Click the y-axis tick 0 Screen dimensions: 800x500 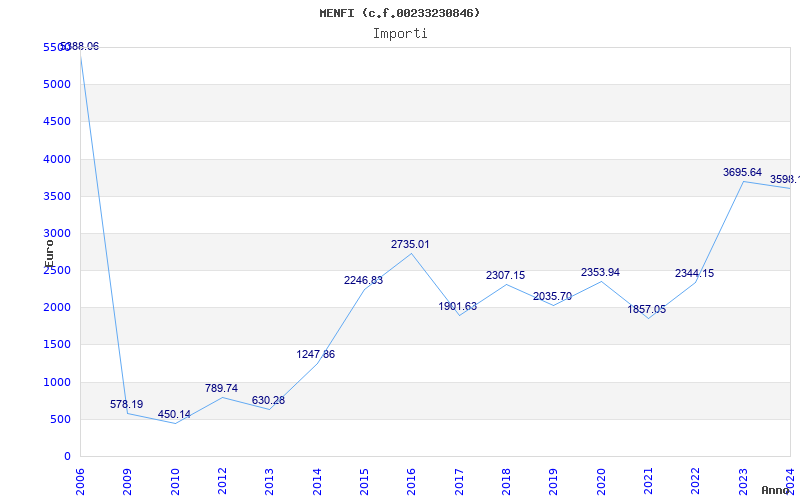click(67, 457)
